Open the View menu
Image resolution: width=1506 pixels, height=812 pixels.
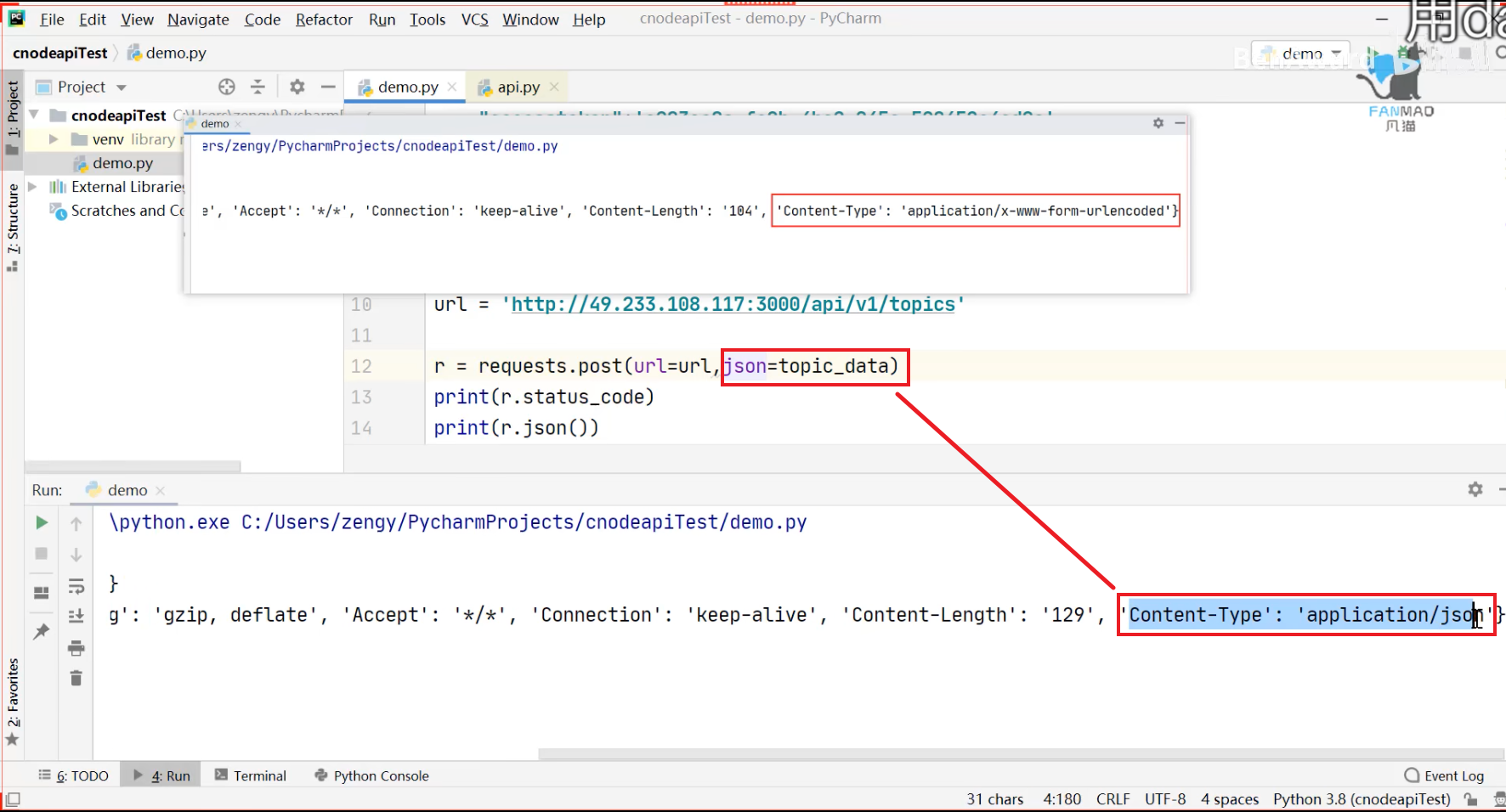(x=137, y=20)
